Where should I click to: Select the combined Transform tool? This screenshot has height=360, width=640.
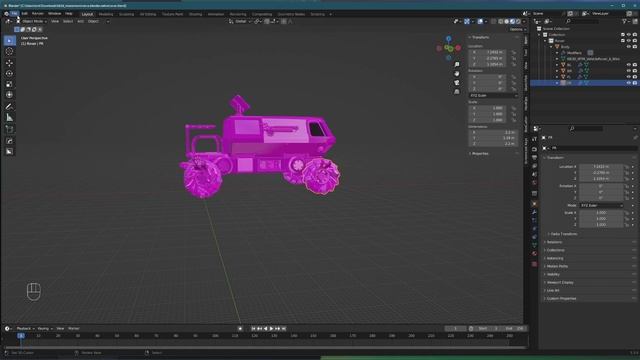point(9,95)
